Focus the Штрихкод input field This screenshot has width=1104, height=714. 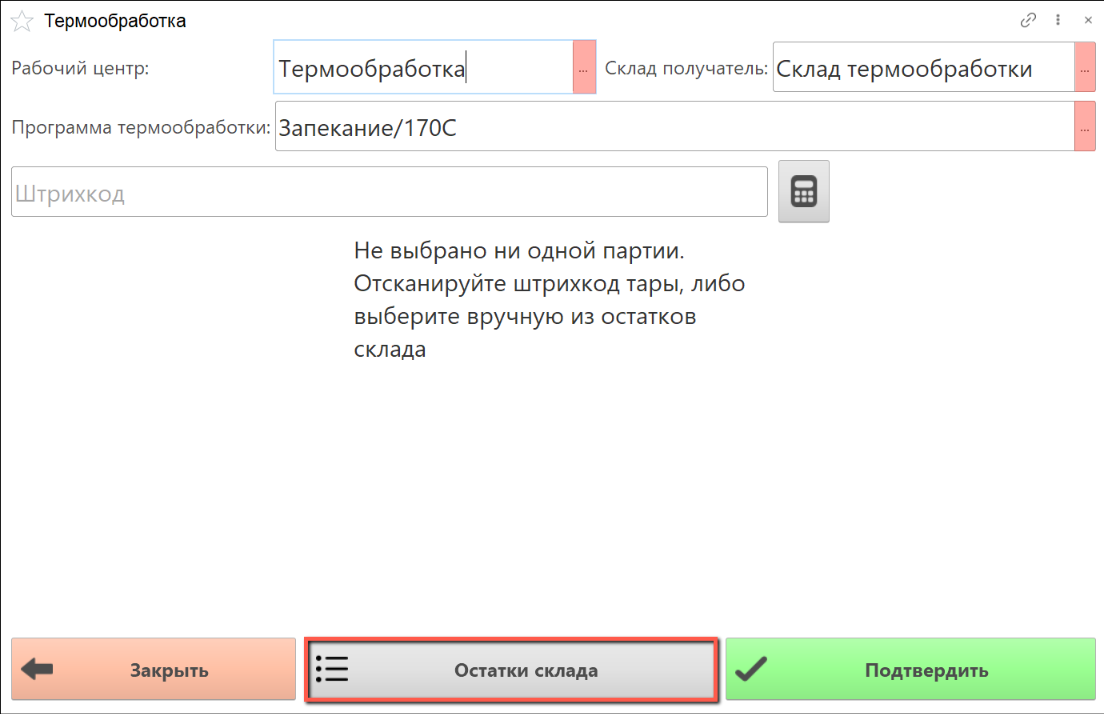tap(388, 192)
